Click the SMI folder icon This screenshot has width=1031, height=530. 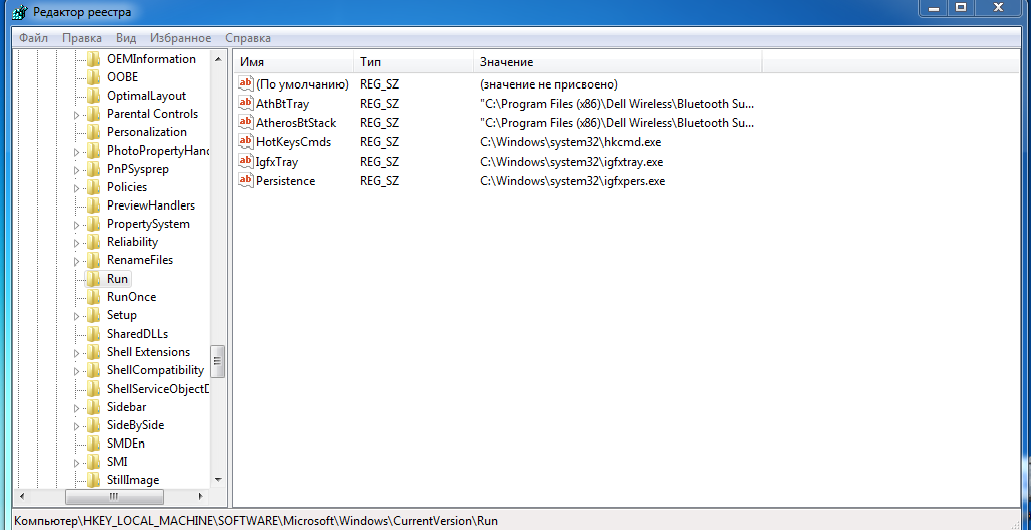pyautogui.click(x=93, y=462)
